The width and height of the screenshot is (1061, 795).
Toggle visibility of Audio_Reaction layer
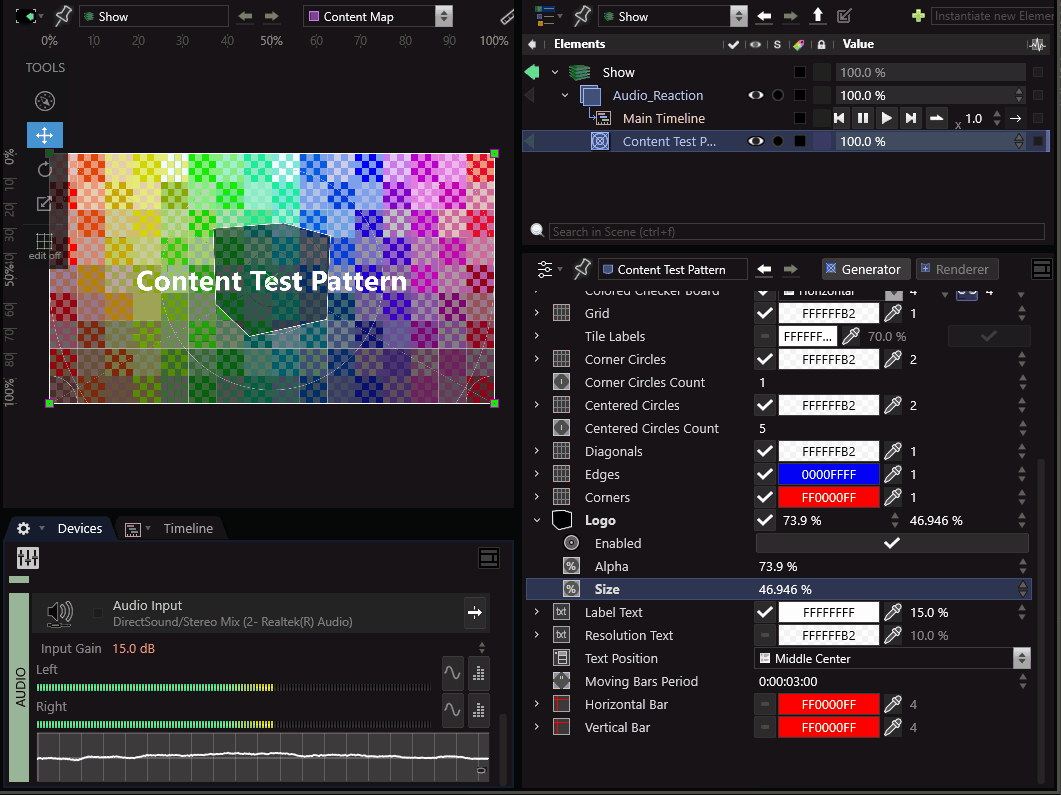click(x=757, y=95)
